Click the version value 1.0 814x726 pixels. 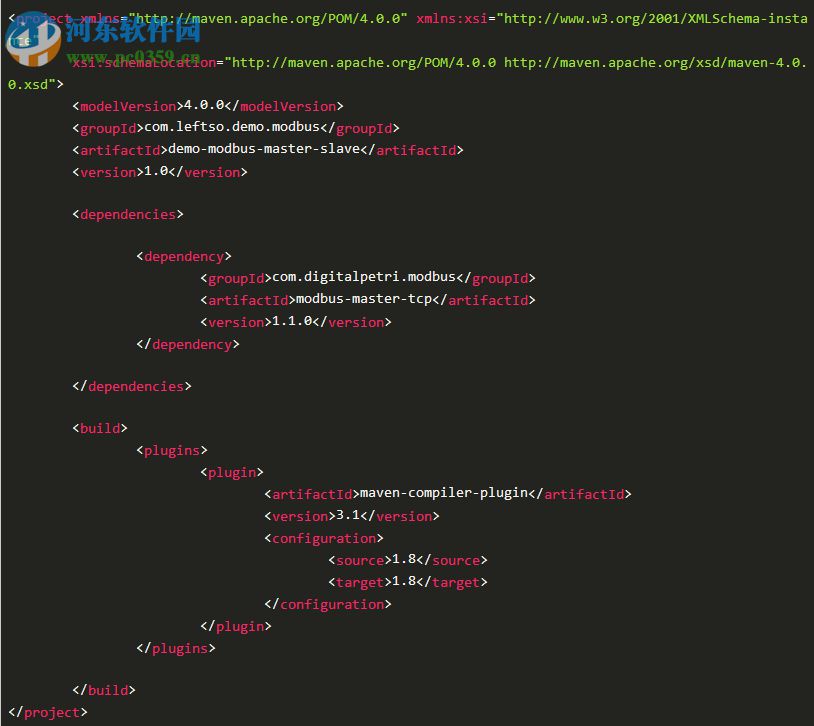pos(156,171)
